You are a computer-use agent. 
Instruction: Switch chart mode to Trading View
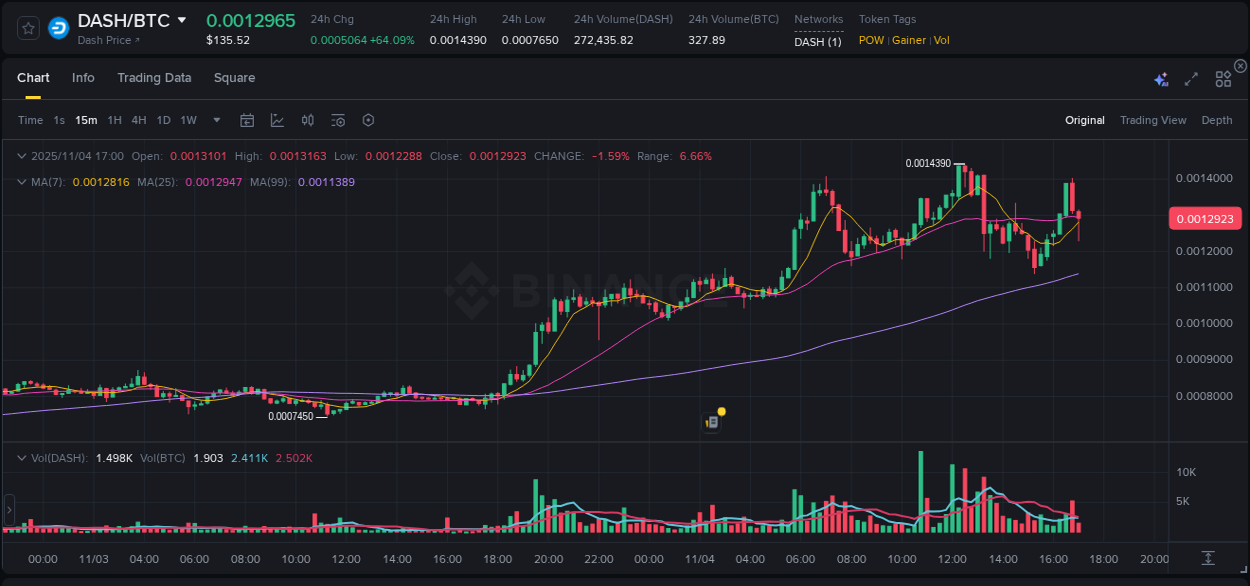(1153, 120)
